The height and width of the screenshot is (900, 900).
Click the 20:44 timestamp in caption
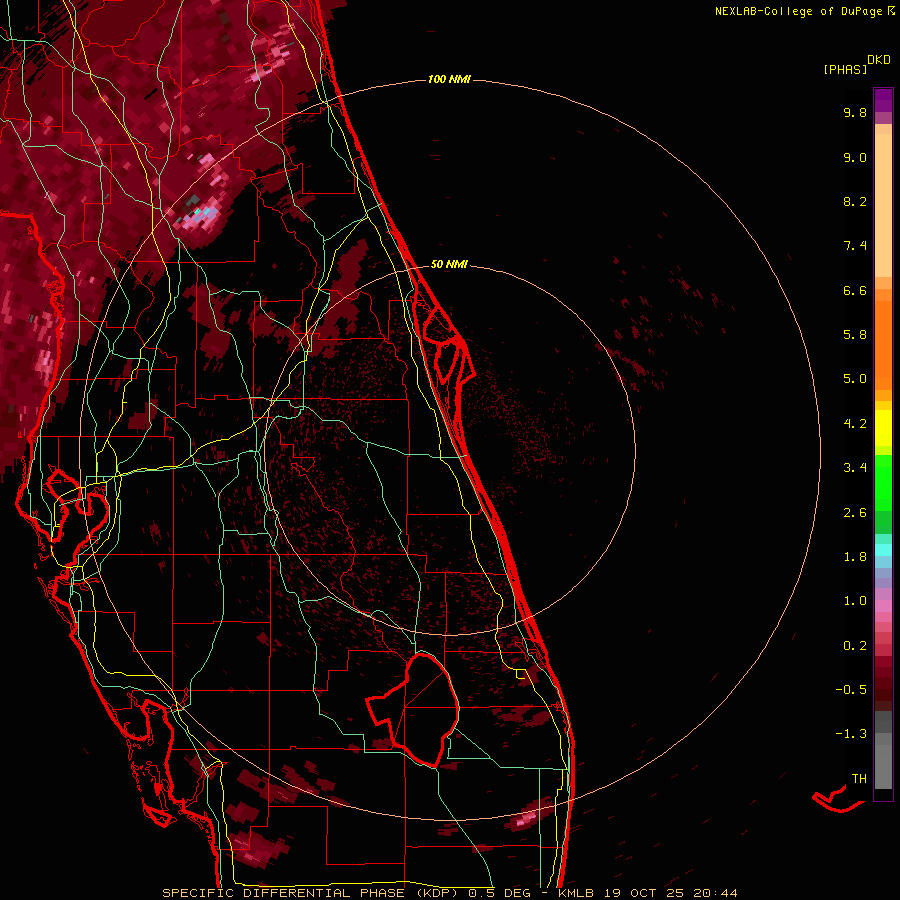[x=715, y=893]
